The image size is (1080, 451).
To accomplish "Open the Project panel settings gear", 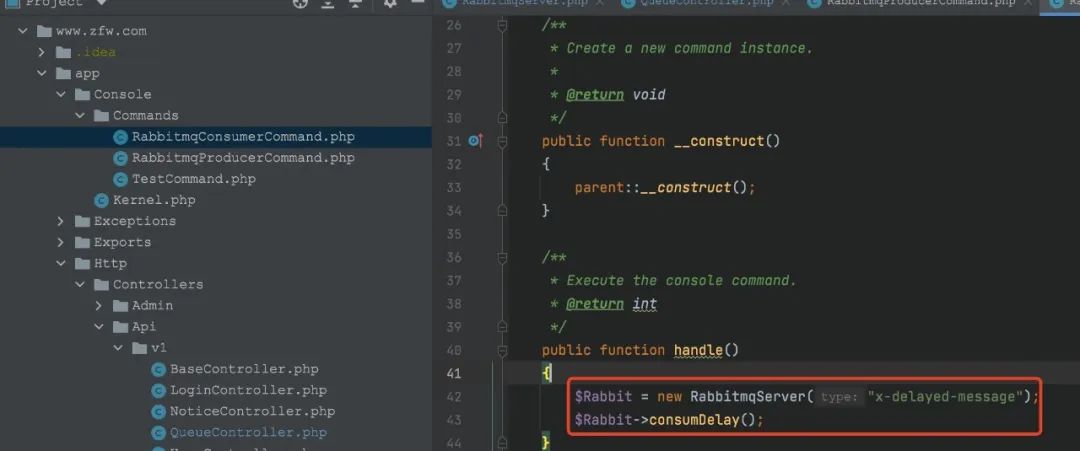I will [x=390, y=4].
